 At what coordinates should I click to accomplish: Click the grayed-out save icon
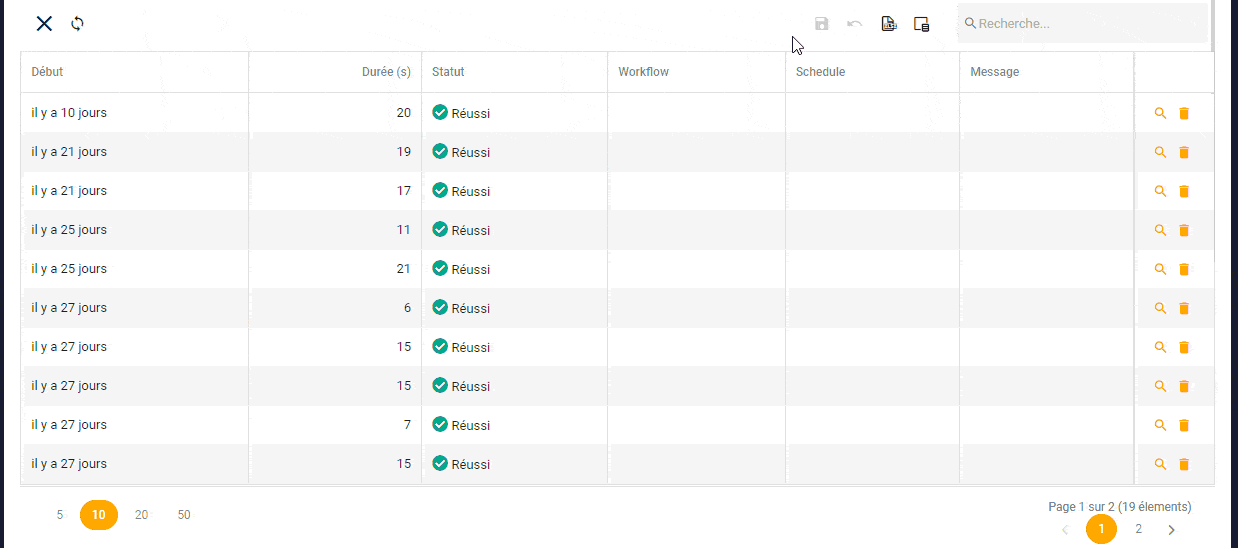coord(822,24)
